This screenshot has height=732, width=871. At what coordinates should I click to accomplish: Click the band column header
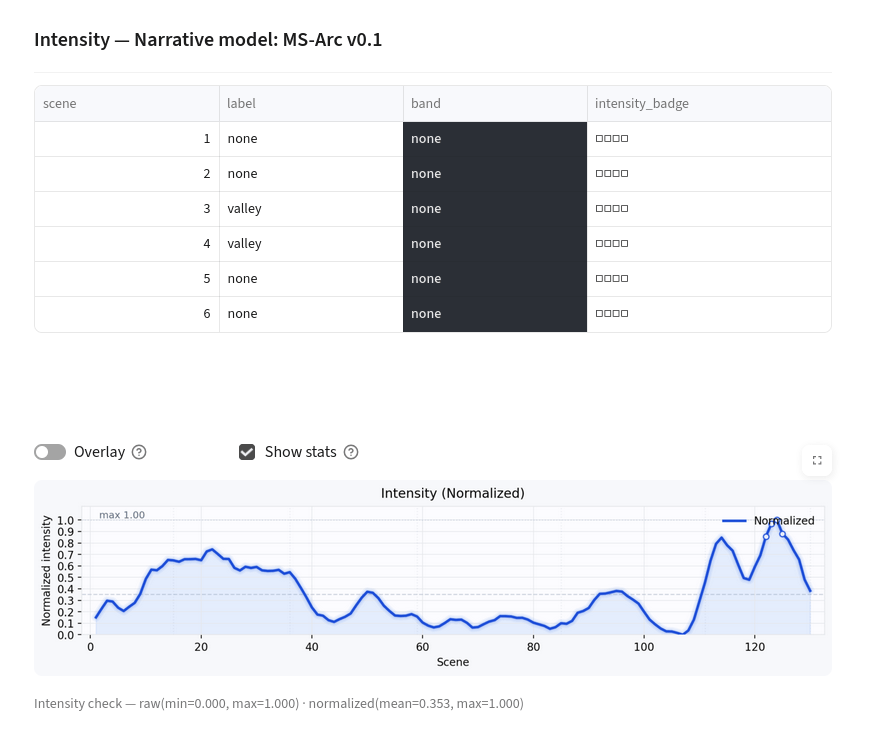click(495, 103)
